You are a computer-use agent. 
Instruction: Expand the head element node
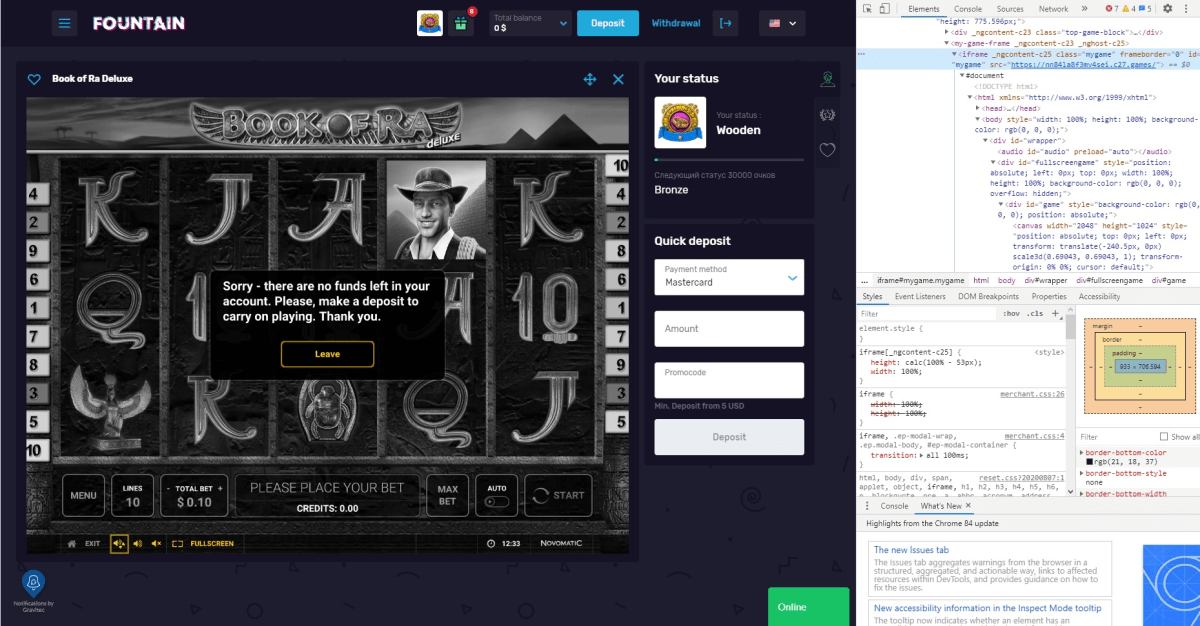pos(978,108)
